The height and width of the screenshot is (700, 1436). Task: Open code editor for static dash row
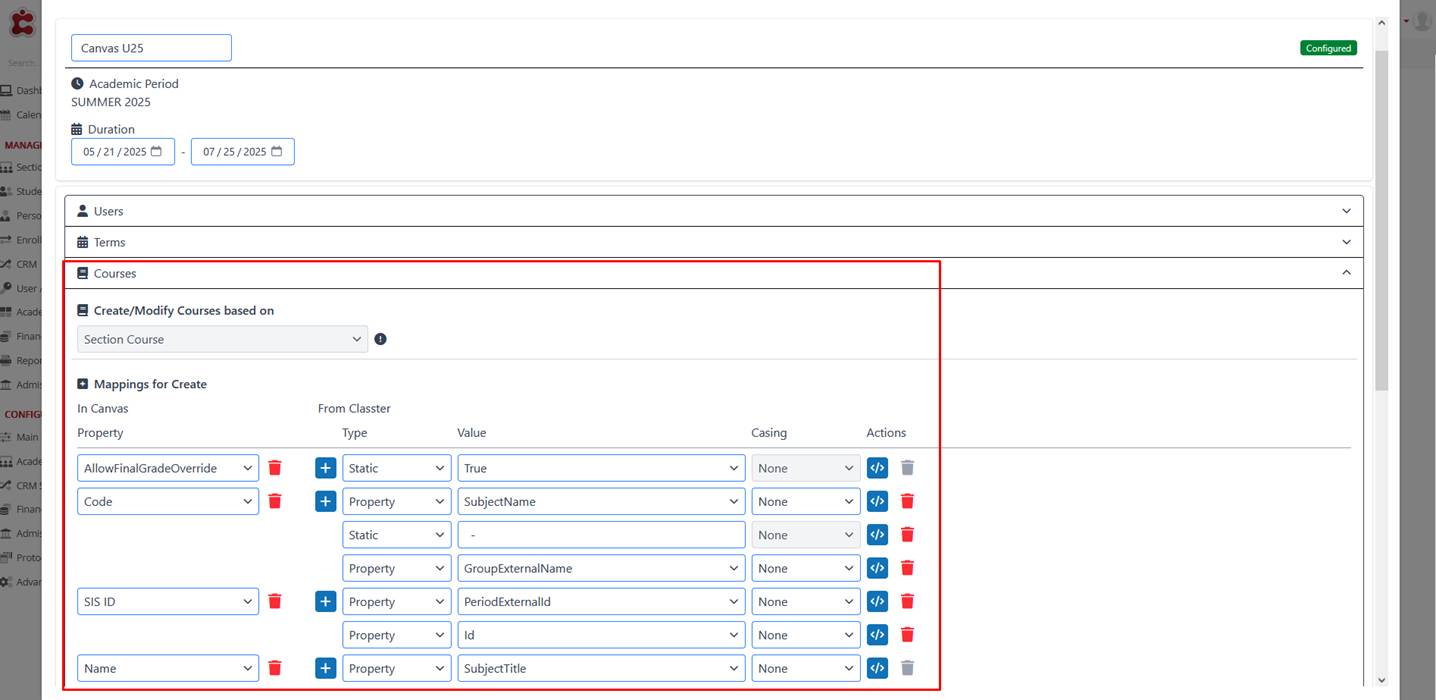click(877, 534)
